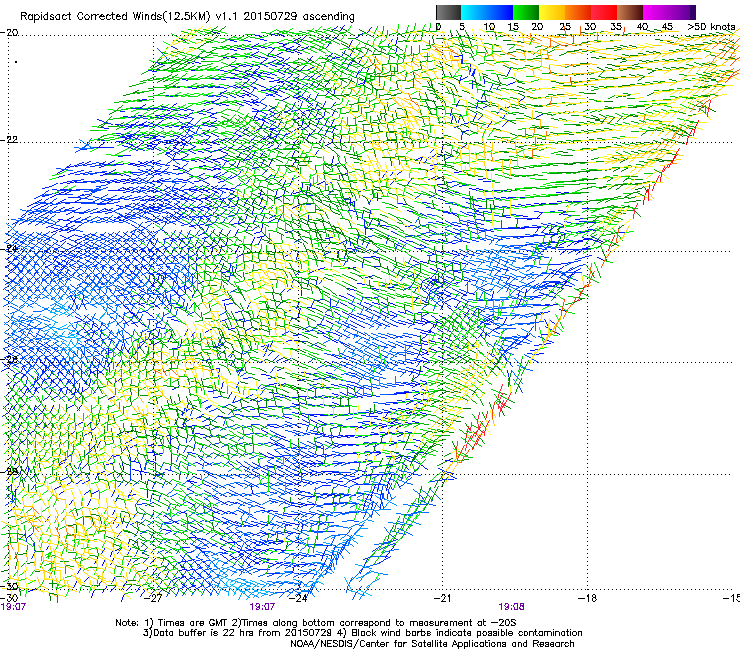Click the dark purple 45-50 knots segment

(x=682, y=12)
